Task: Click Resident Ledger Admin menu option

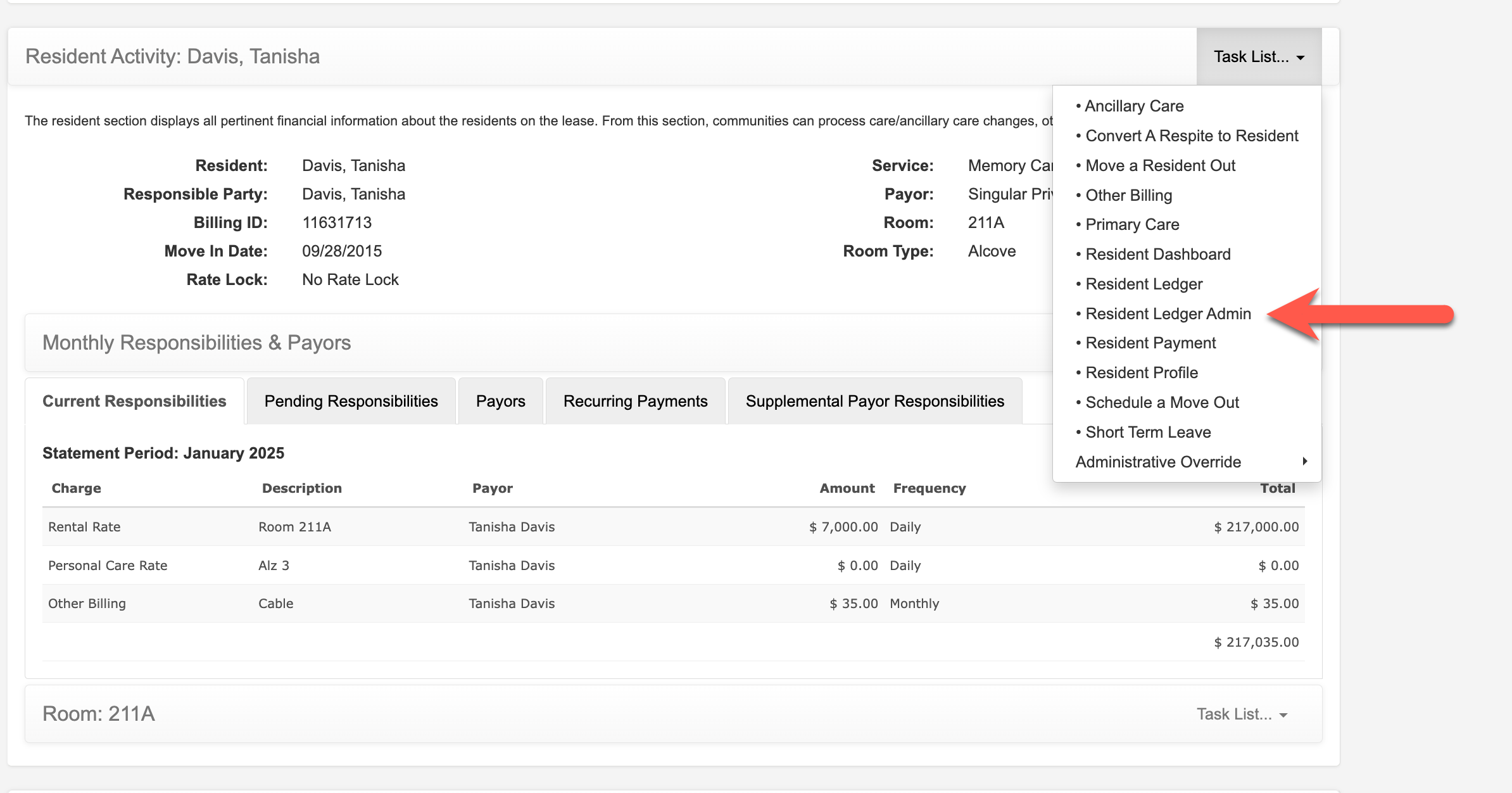Action: (1168, 314)
